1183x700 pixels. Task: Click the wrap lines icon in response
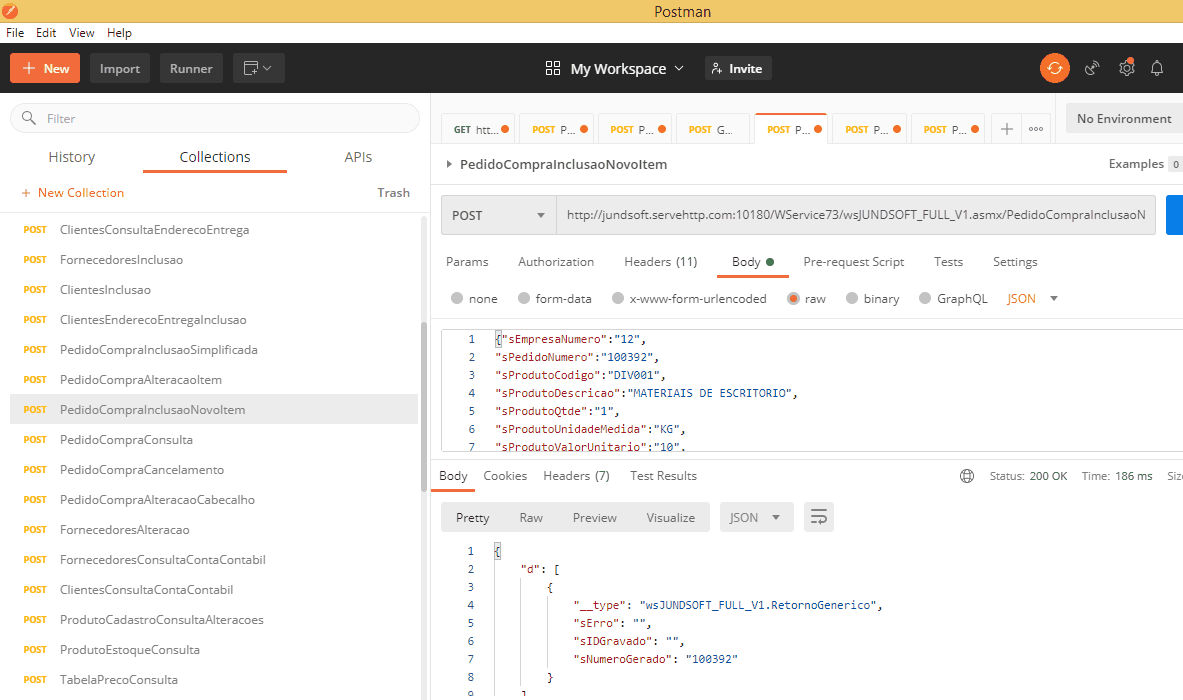[819, 517]
